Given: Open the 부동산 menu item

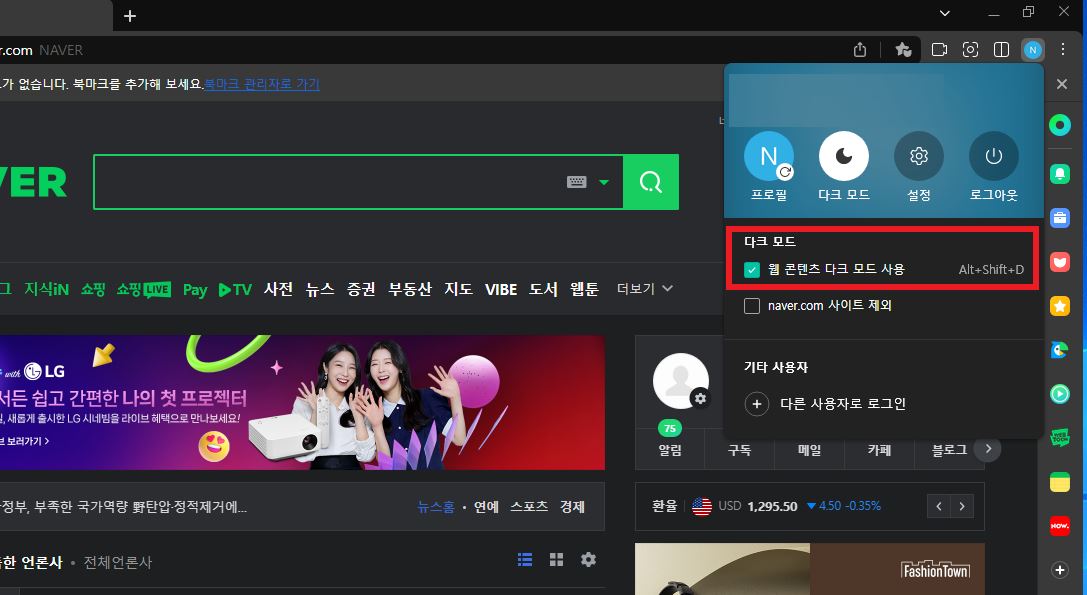Looking at the screenshot, I should [410, 289].
